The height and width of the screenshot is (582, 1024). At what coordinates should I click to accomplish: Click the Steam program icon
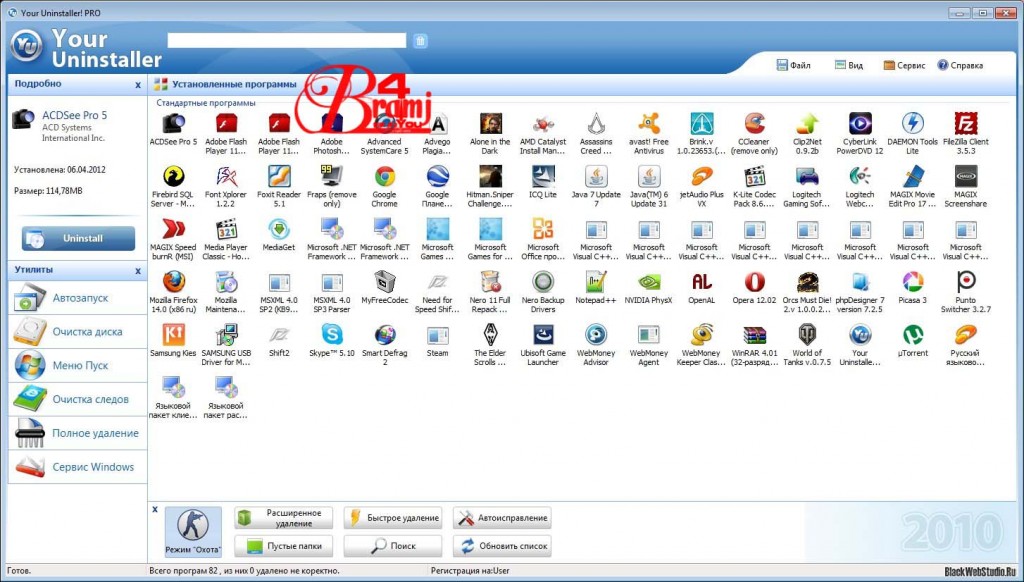(437, 334)
